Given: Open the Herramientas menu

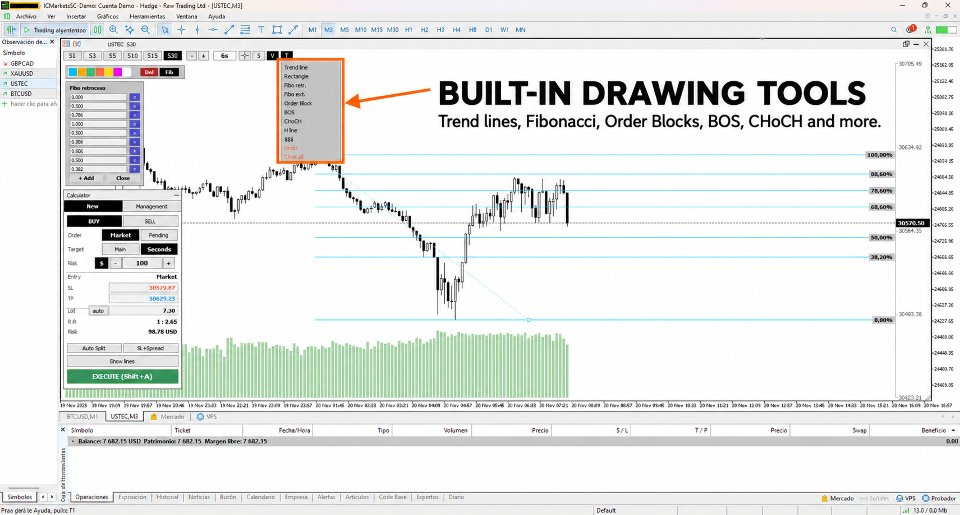Looking at the screenshot, I should coord(147,17).
